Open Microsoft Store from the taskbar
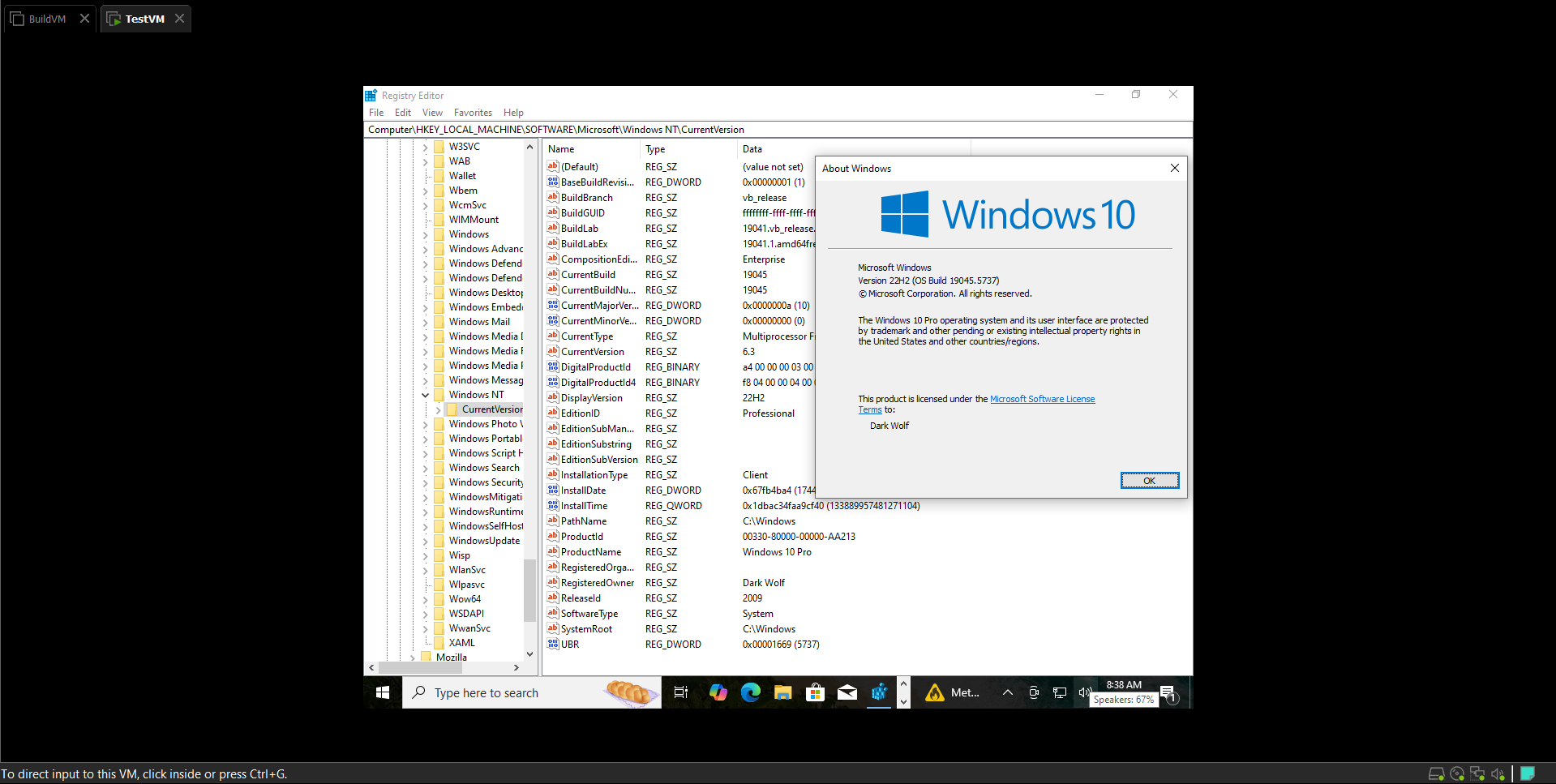This screenshot has width=1556, height=784. pyautogui.click(x=815, y=692)
